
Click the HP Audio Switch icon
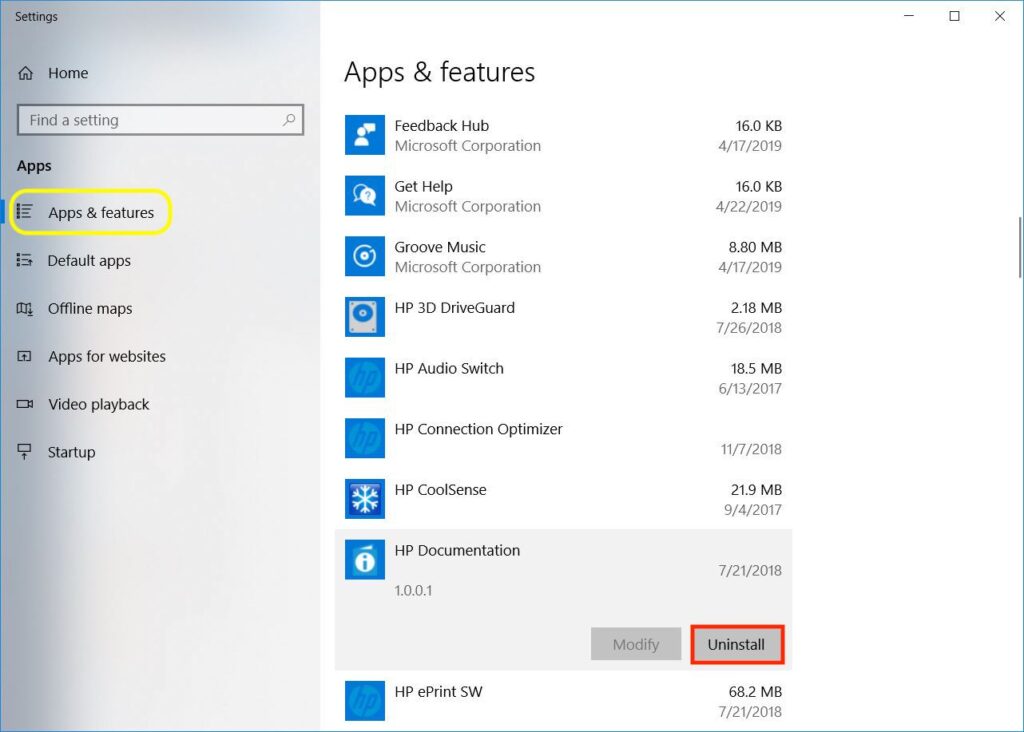click(x=365, y=378)
